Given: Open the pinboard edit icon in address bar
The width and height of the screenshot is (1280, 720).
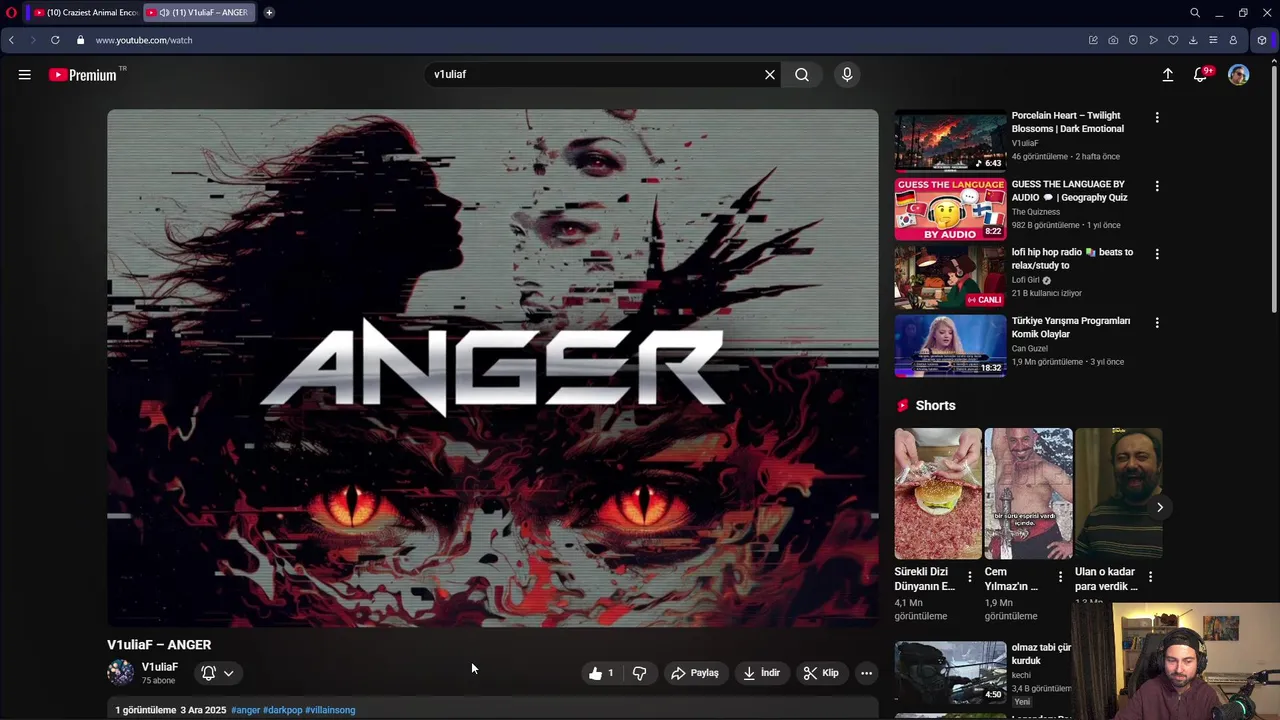Looking at the screenshot, I should click(1093, 40).
